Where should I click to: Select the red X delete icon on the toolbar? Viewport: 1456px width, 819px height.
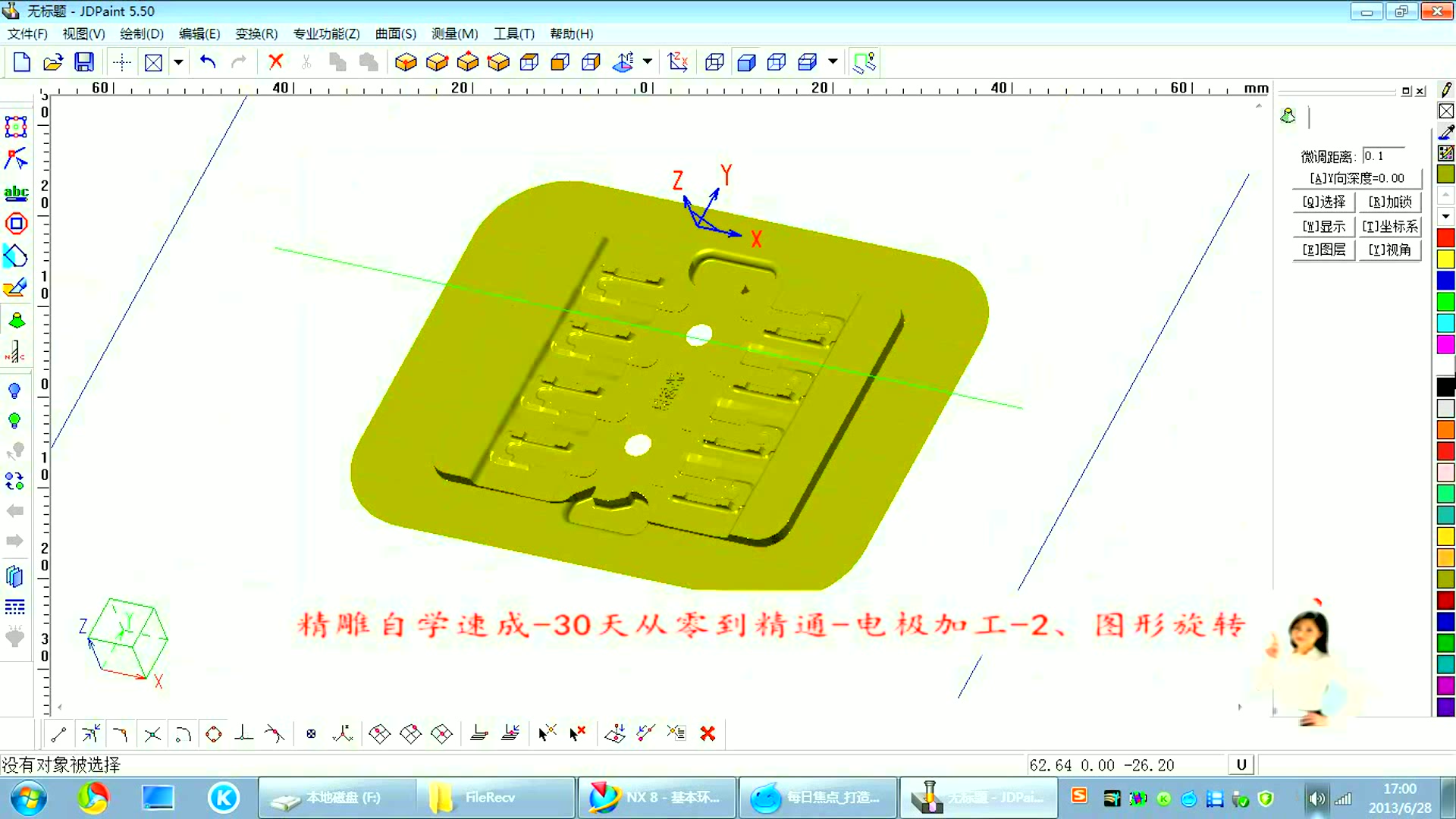(x=275, y=61)
